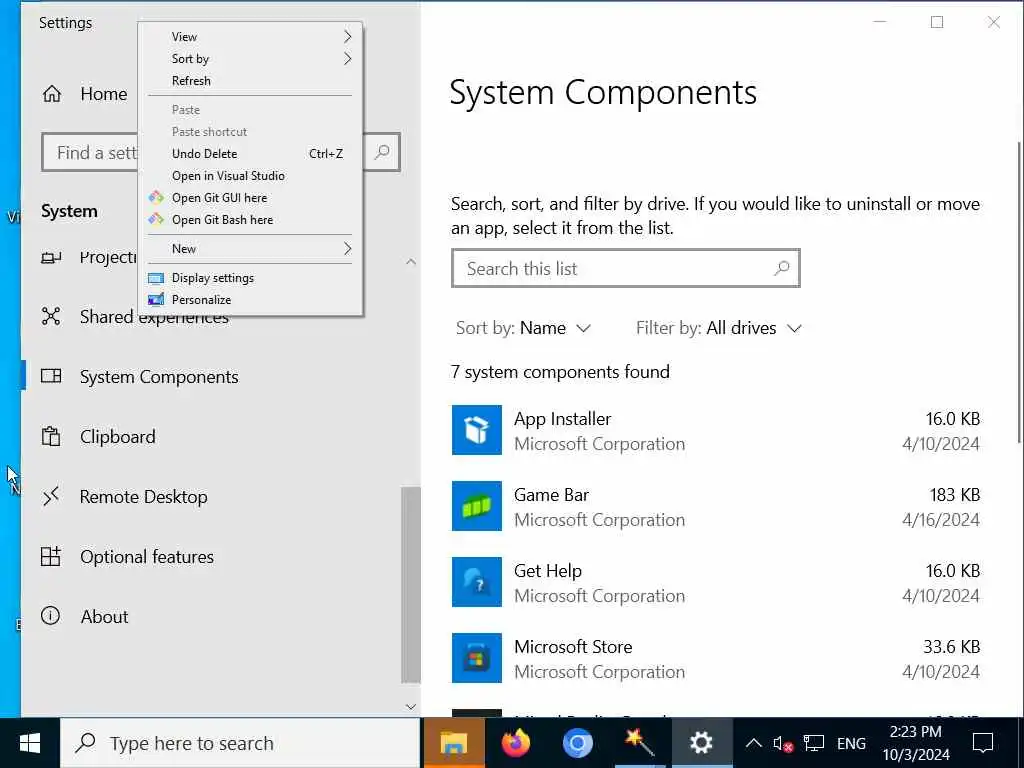
Task: Click the network tray icon
Action: tap(814, 743)
